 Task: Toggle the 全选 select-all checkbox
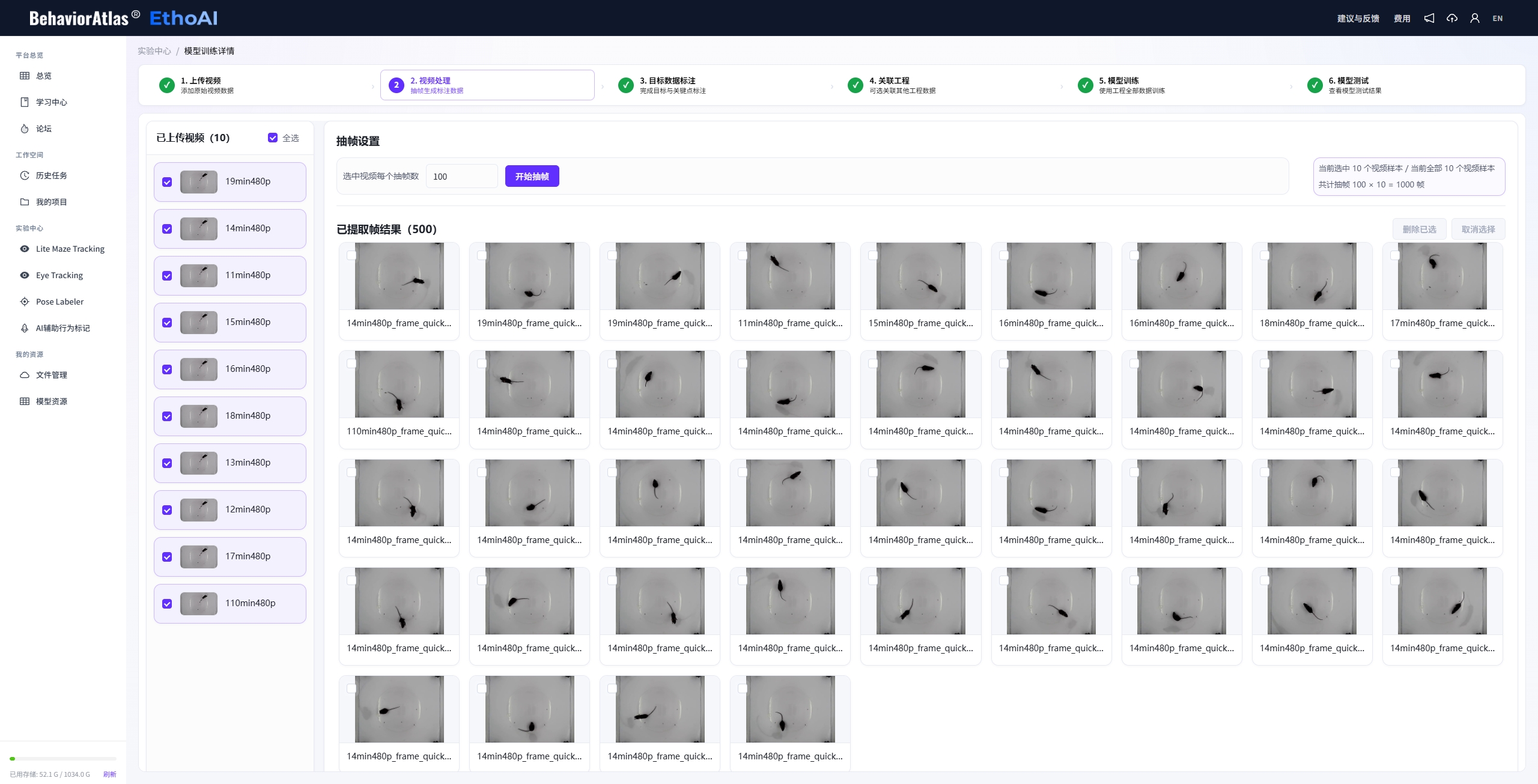coord(273,138)
